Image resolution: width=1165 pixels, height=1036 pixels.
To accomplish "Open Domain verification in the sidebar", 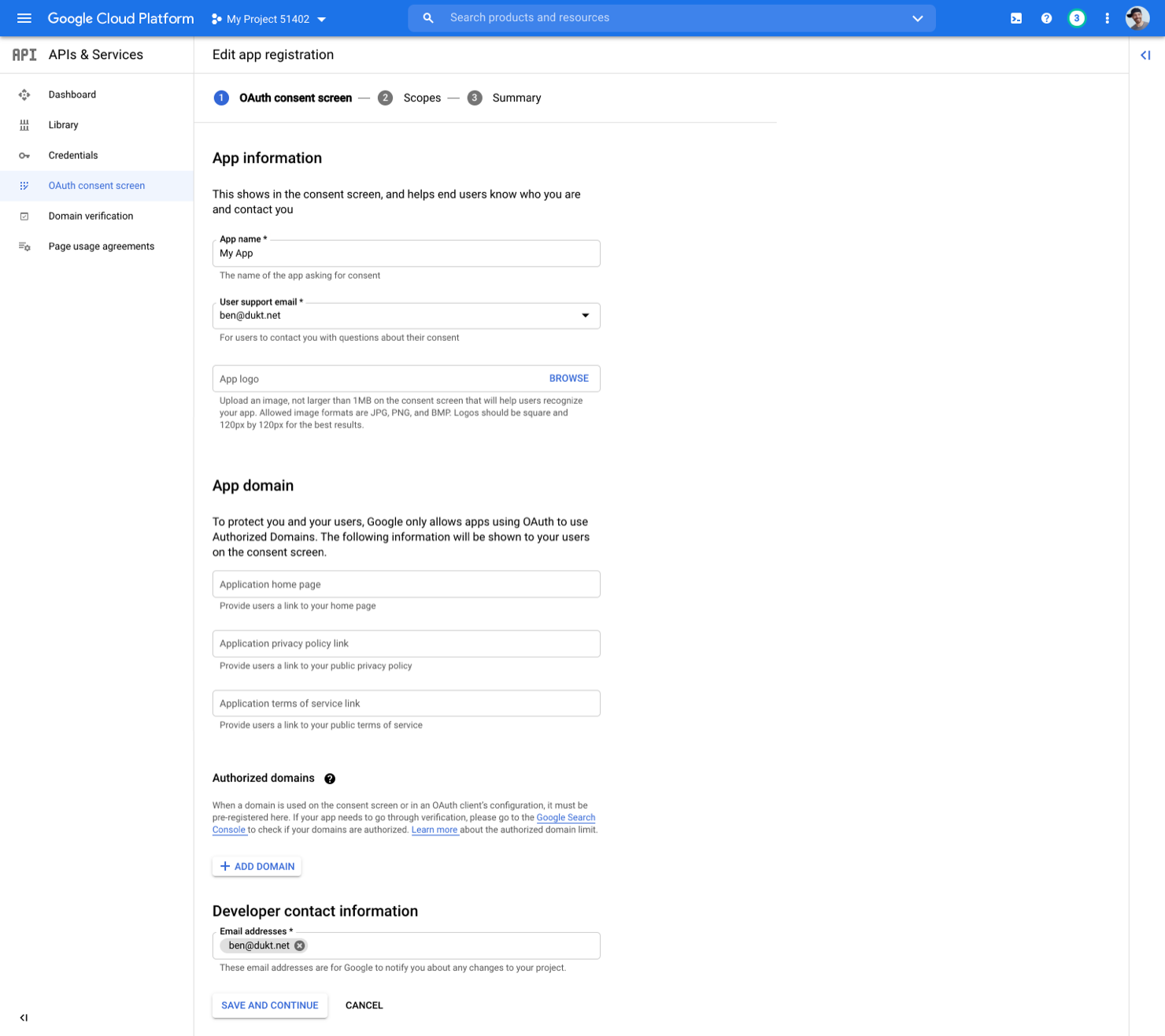I will [x=90, y=216].
